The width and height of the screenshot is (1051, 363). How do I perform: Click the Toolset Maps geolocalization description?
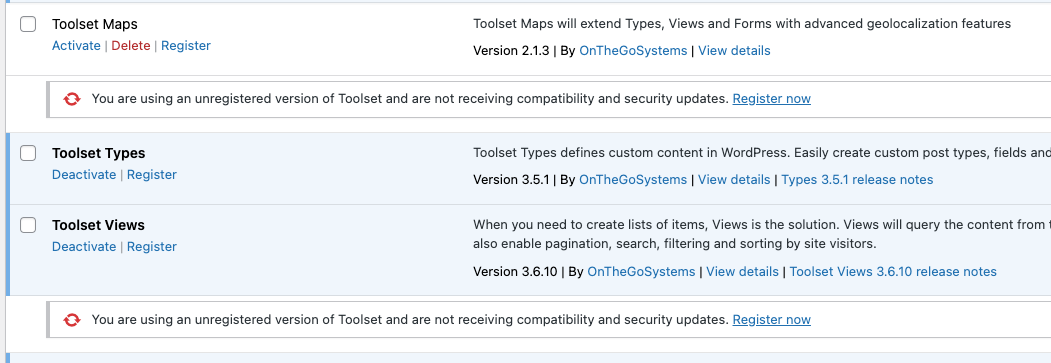point(742,24)
